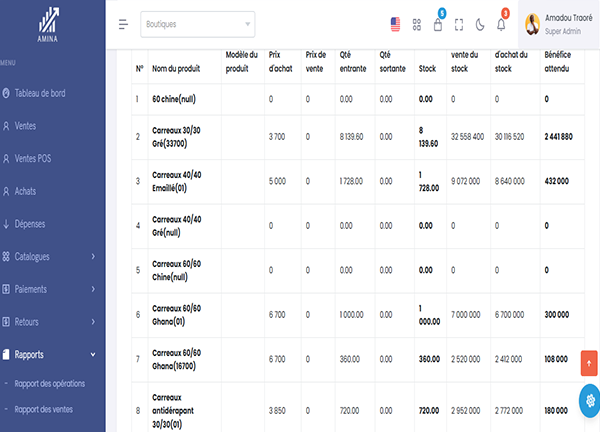The width and height of the screenshot is (600, 432).
Task: Open the Ventes POS menu item
Action: click(38, 159)
